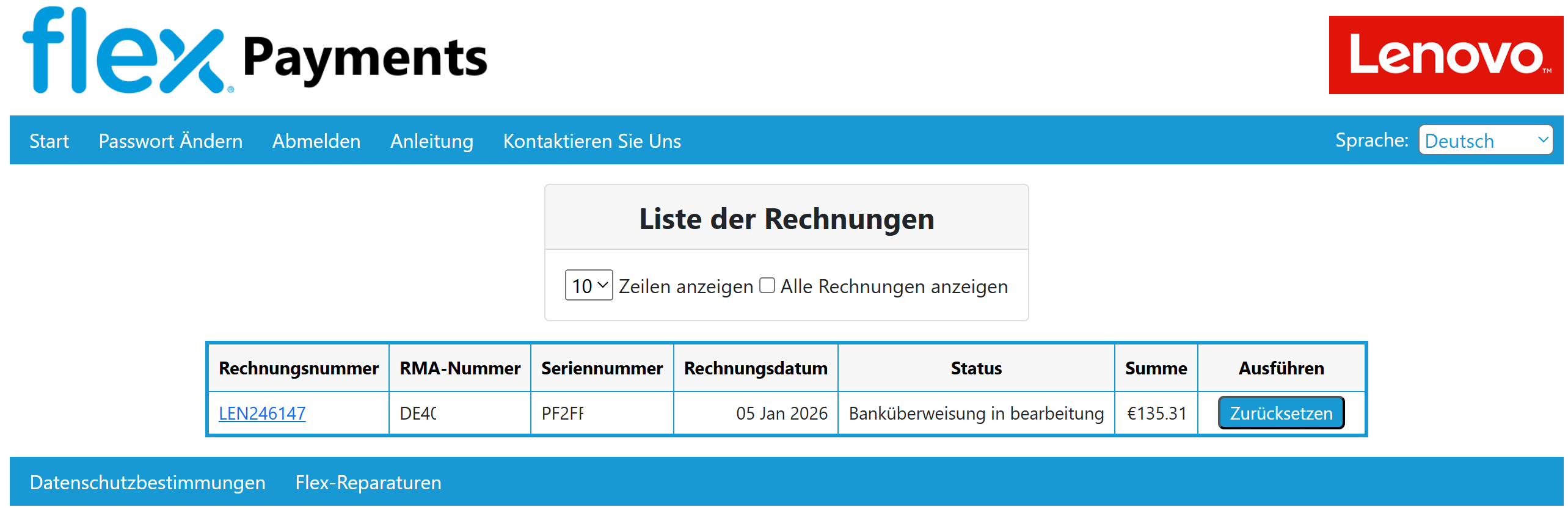The height and width of the screenshot is (510, 1568).
Task: Open Datenschutzbestimmungen footer link
Action: tap(147, 483)
